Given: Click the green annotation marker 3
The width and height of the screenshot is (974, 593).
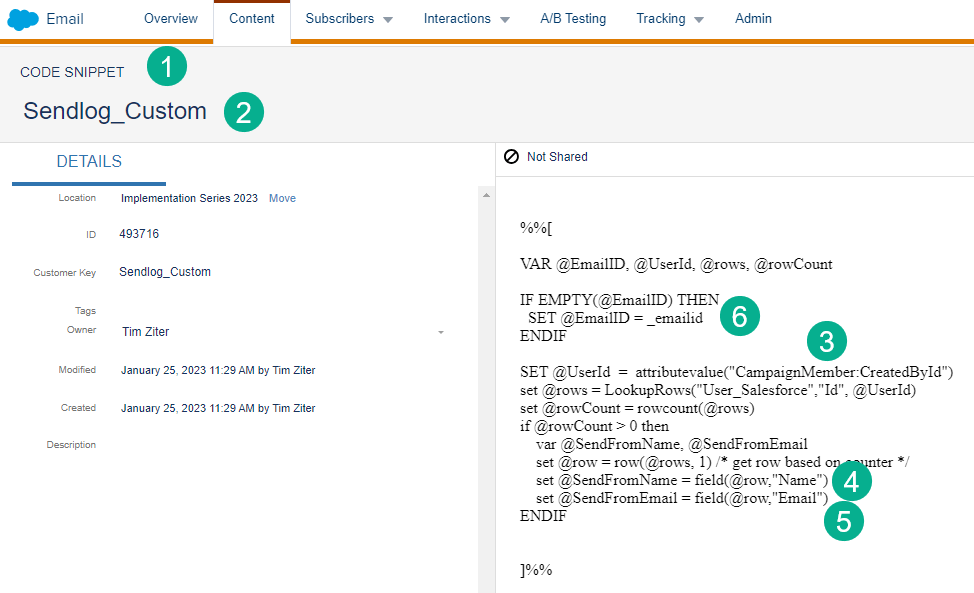Looking at the screenshot, I should tap(826, 341).
